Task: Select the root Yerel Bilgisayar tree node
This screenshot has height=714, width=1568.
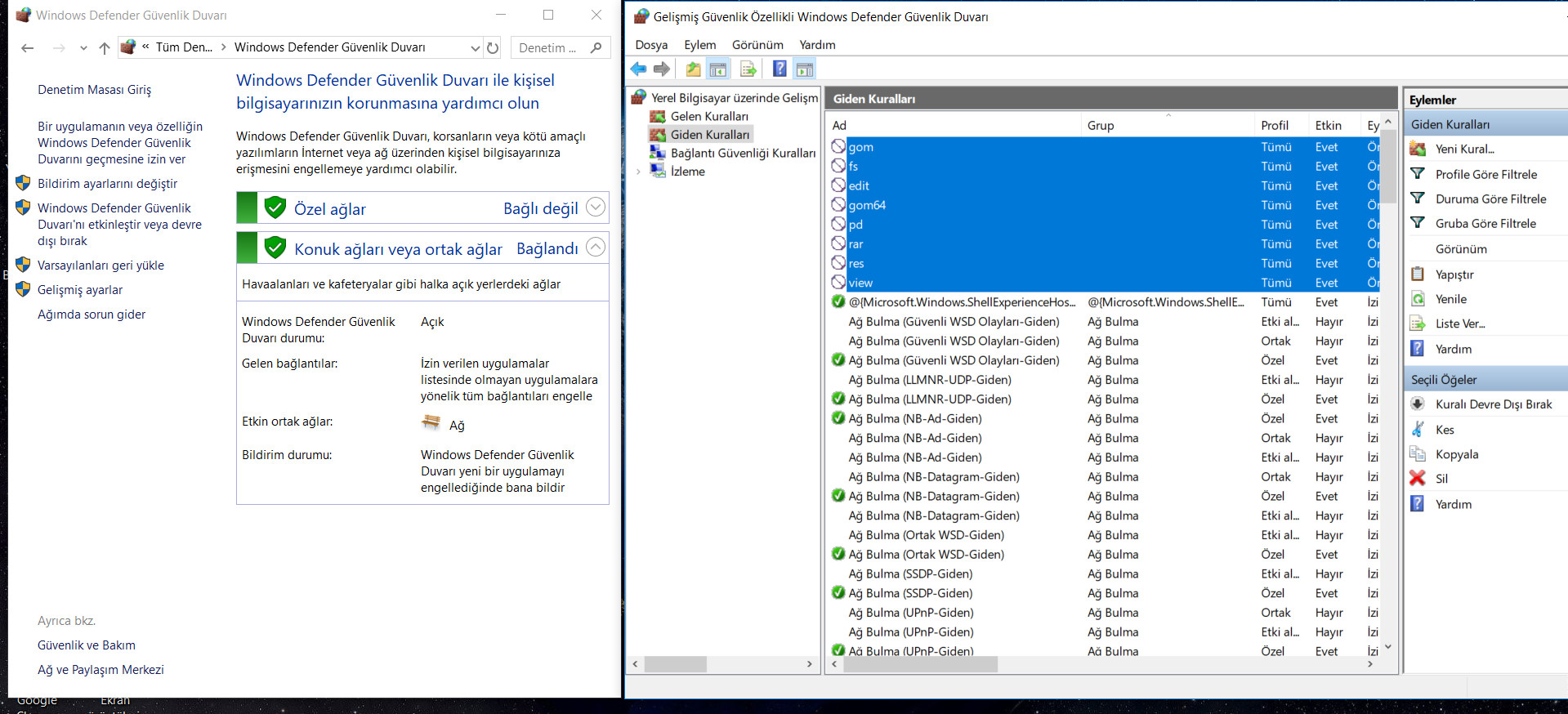Action: [x=734, y=97]
